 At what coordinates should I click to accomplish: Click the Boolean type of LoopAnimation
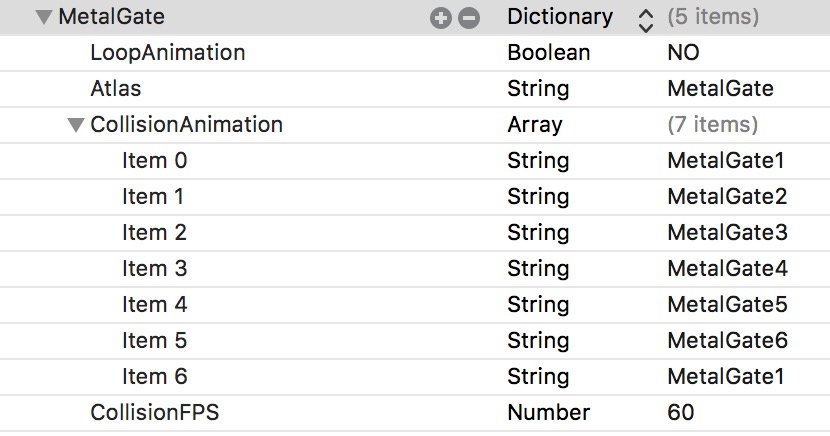click(x=548, y=53)
